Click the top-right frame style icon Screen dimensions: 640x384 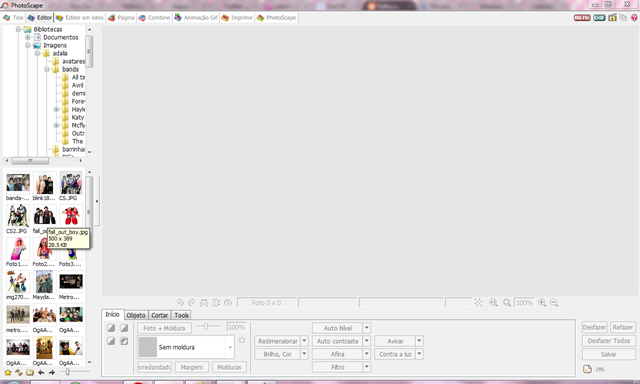[x=124, y=328]
